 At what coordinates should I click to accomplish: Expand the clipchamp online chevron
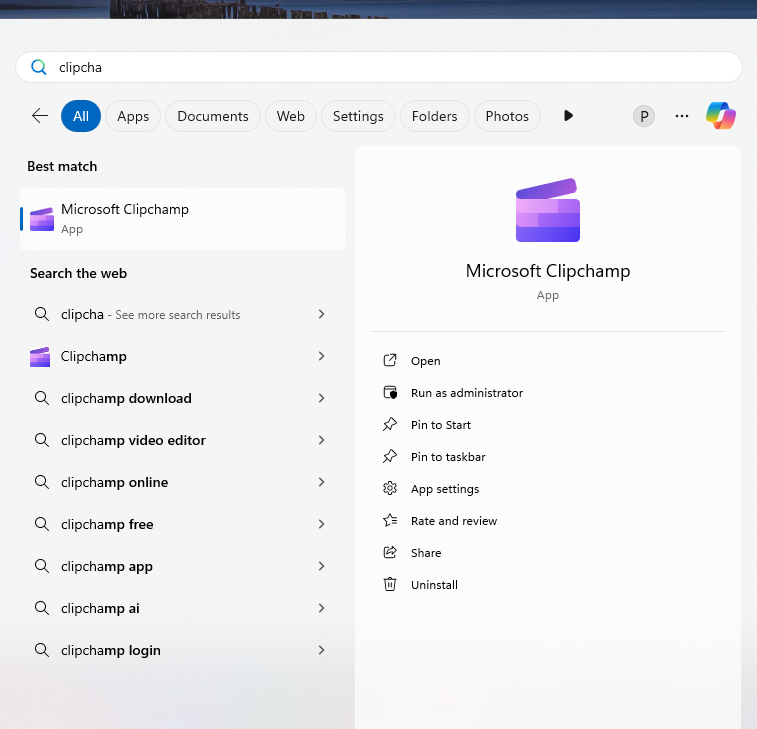322,482
